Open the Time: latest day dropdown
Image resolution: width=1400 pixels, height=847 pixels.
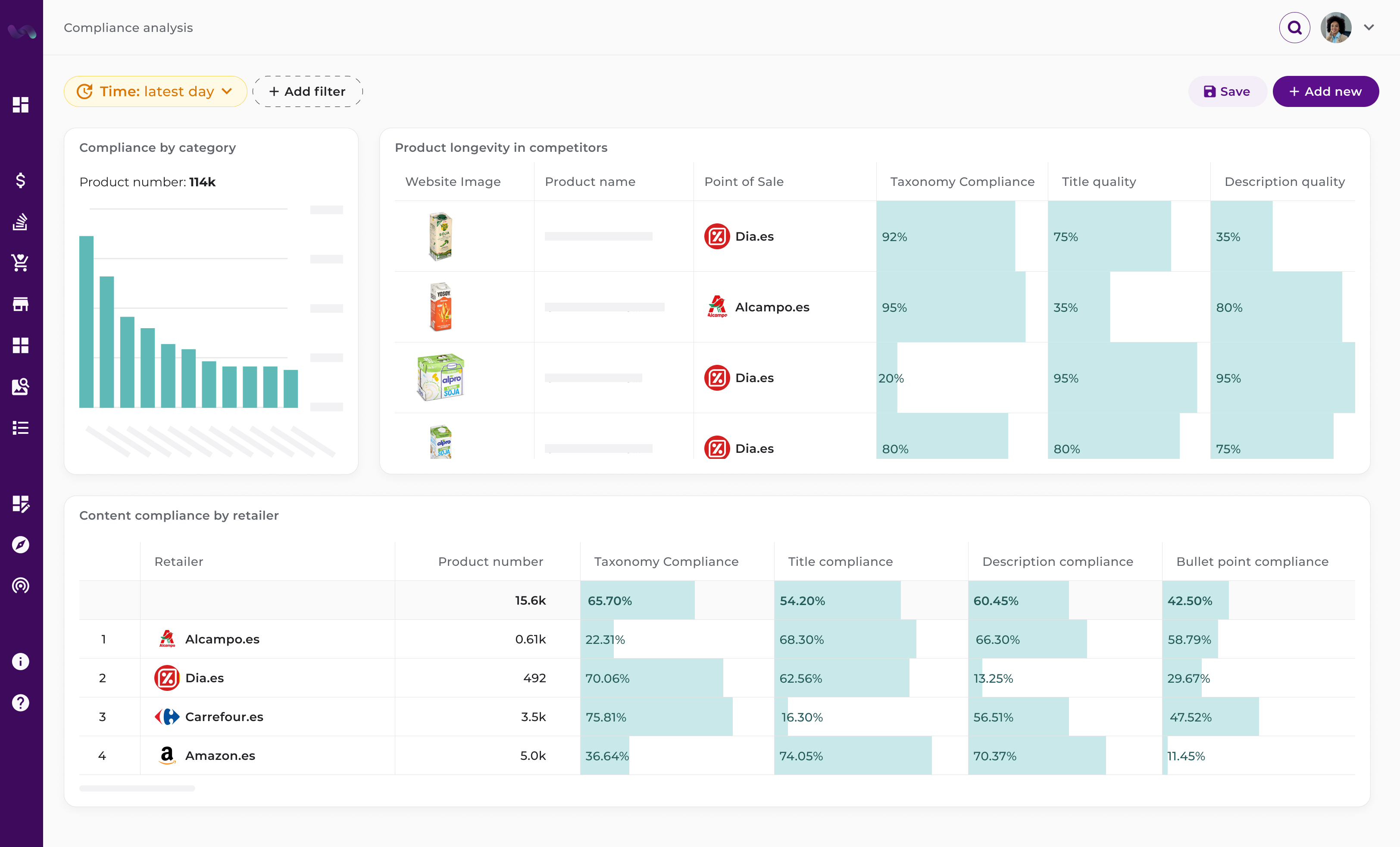point(155,91)
